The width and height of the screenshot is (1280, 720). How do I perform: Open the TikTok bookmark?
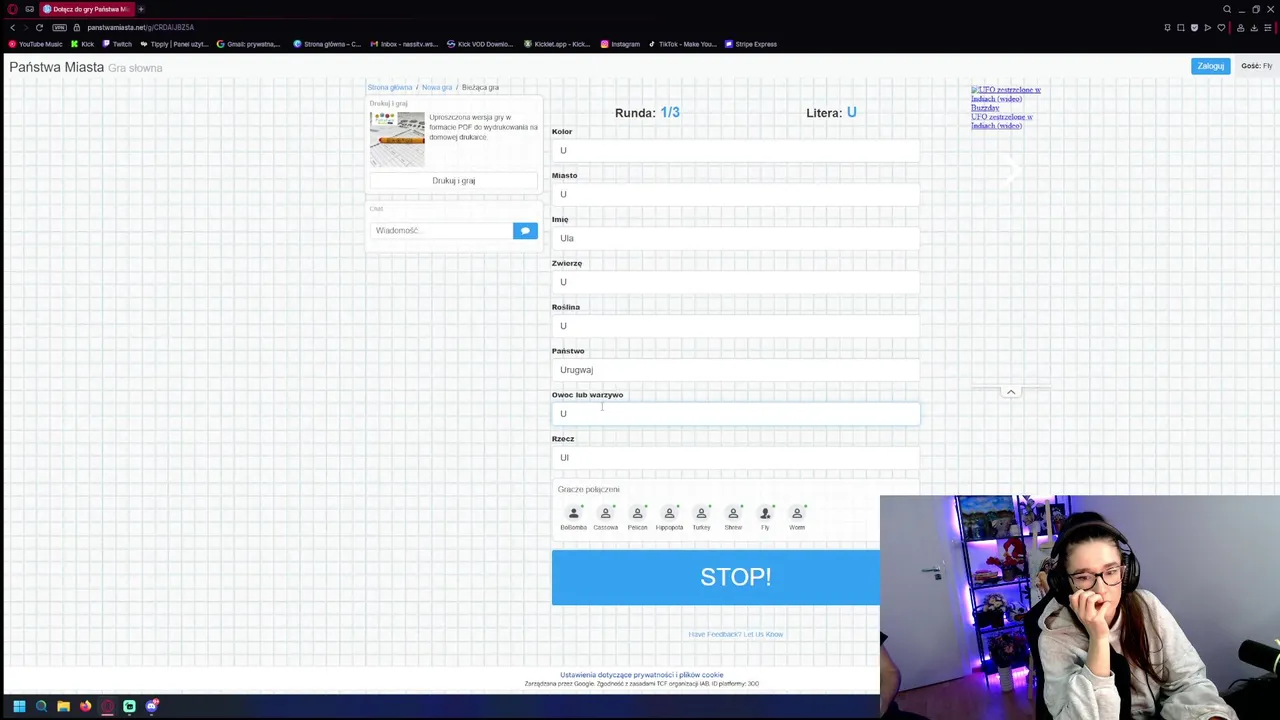(683, 44)
